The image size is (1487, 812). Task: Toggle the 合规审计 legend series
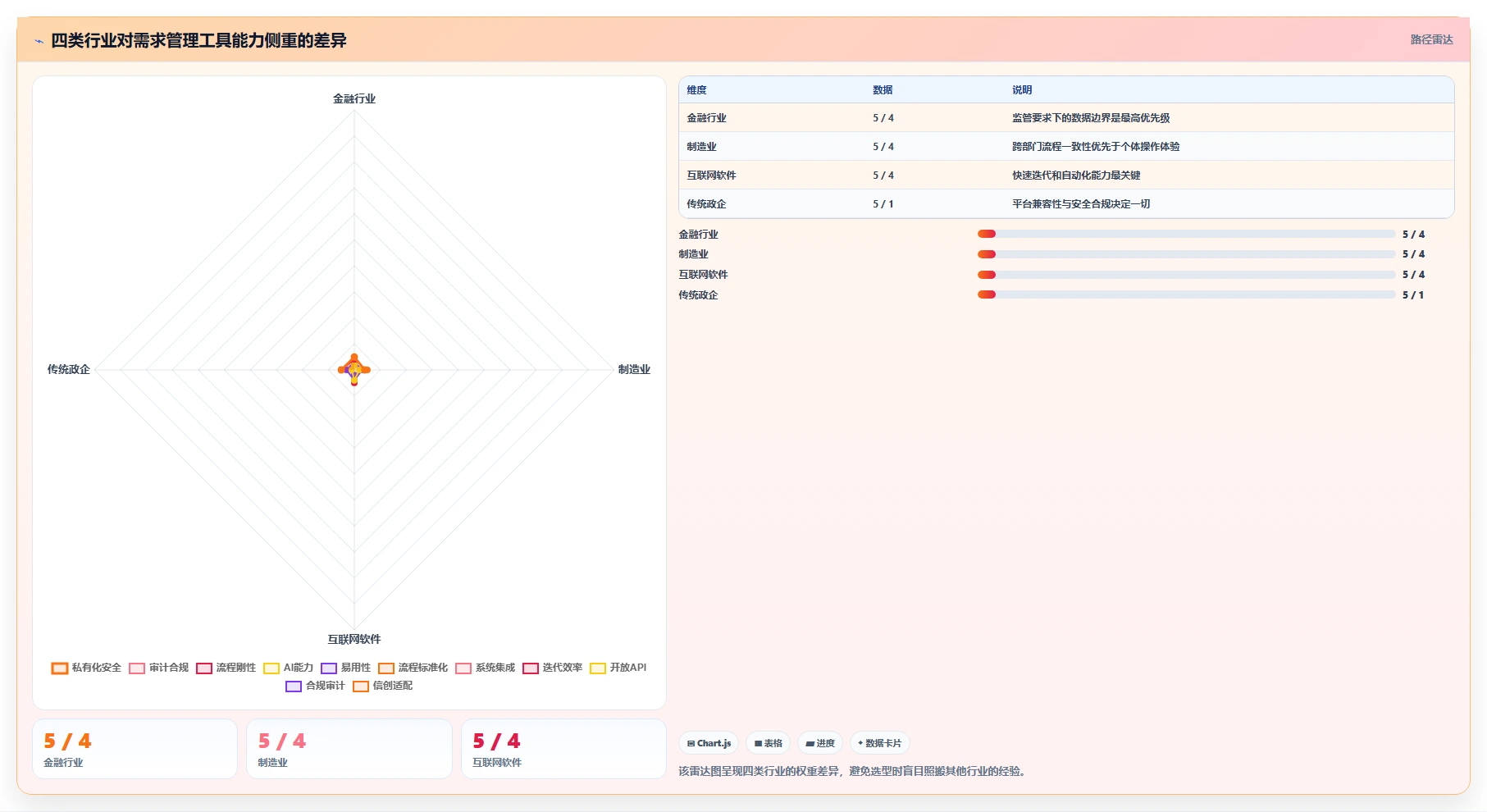[x=316, y=686]
